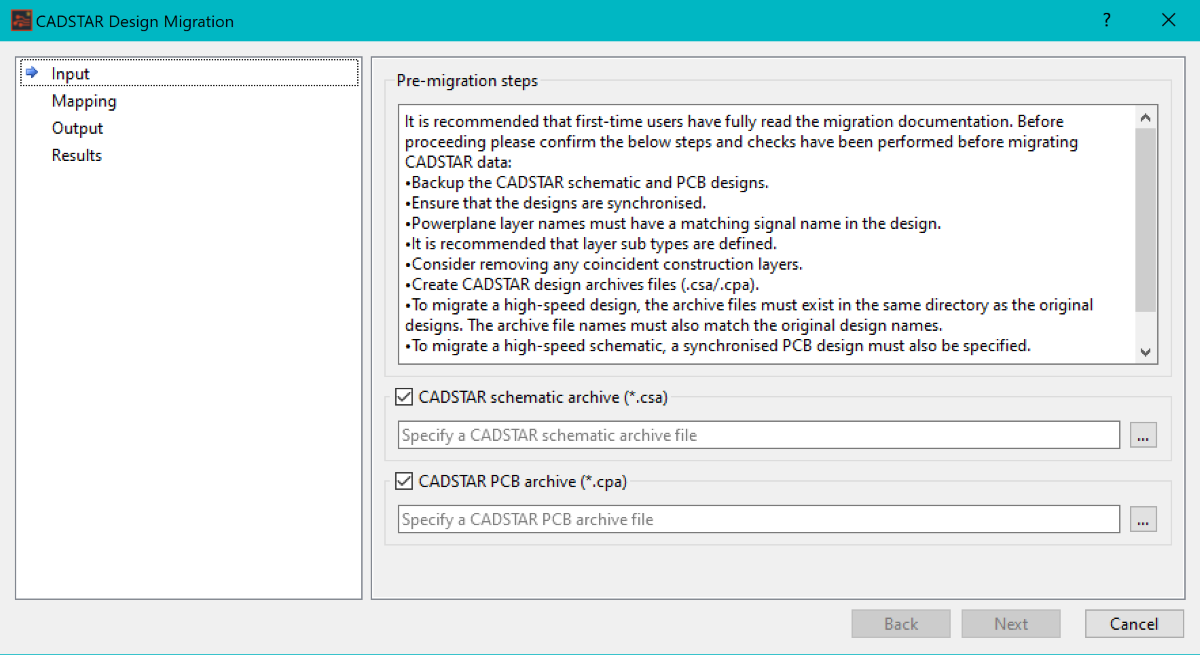This screenshot has height=655, width=1200.
Task: Click the scroll up arrow in pre-migration steps
Action: click(x=1146, y=117)
